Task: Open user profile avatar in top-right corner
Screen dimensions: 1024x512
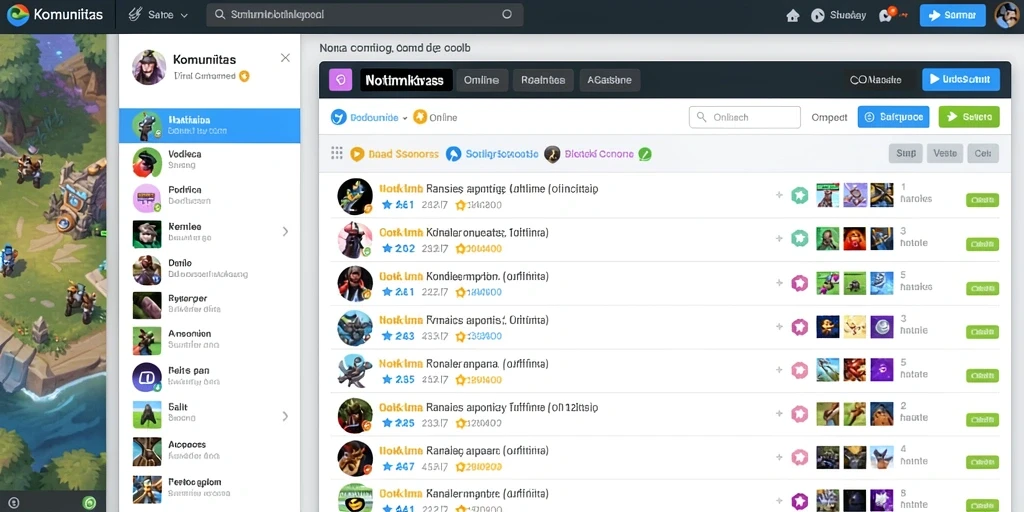Action: tap(1006, 15)
